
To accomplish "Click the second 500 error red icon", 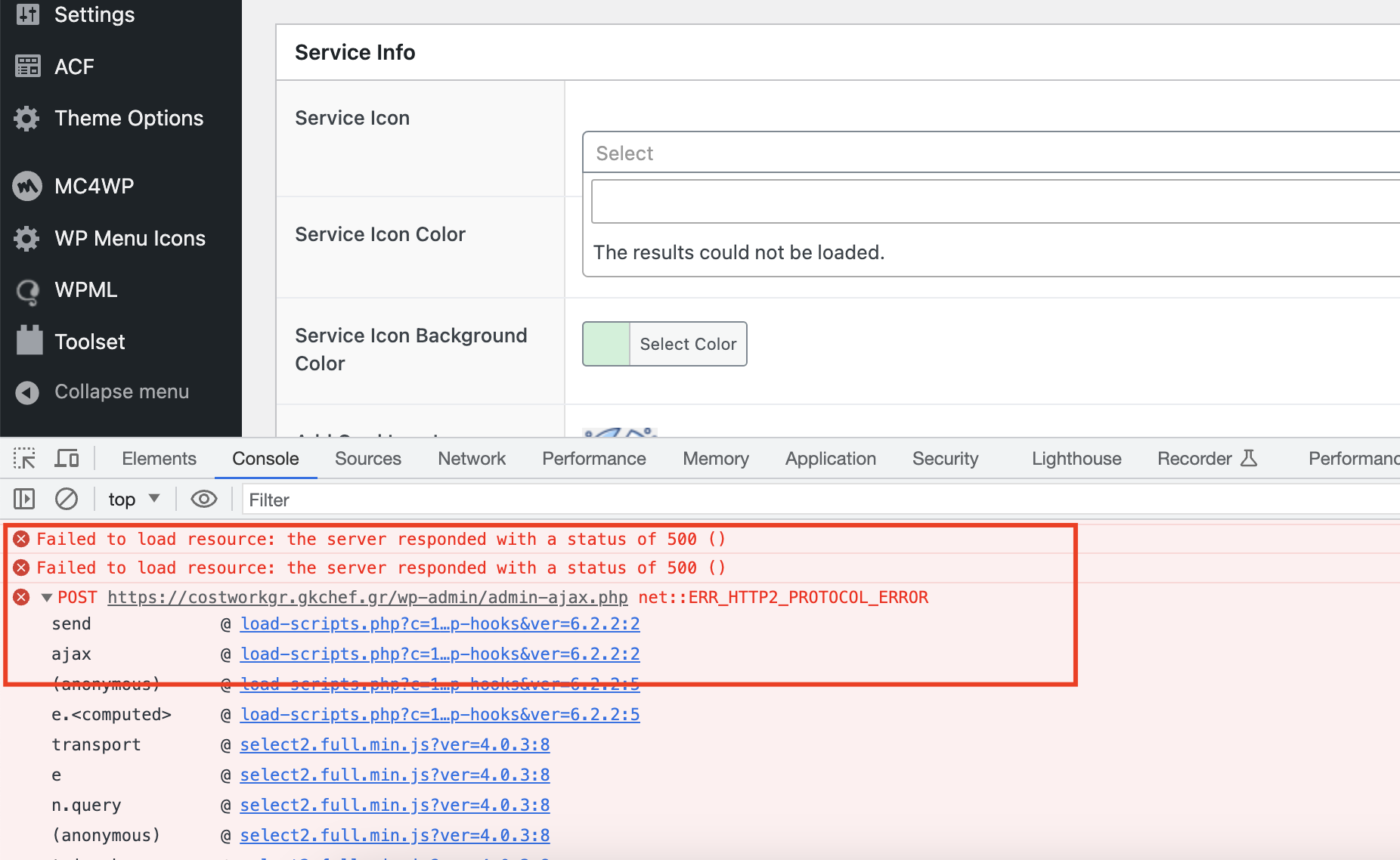I will point(21,568).
